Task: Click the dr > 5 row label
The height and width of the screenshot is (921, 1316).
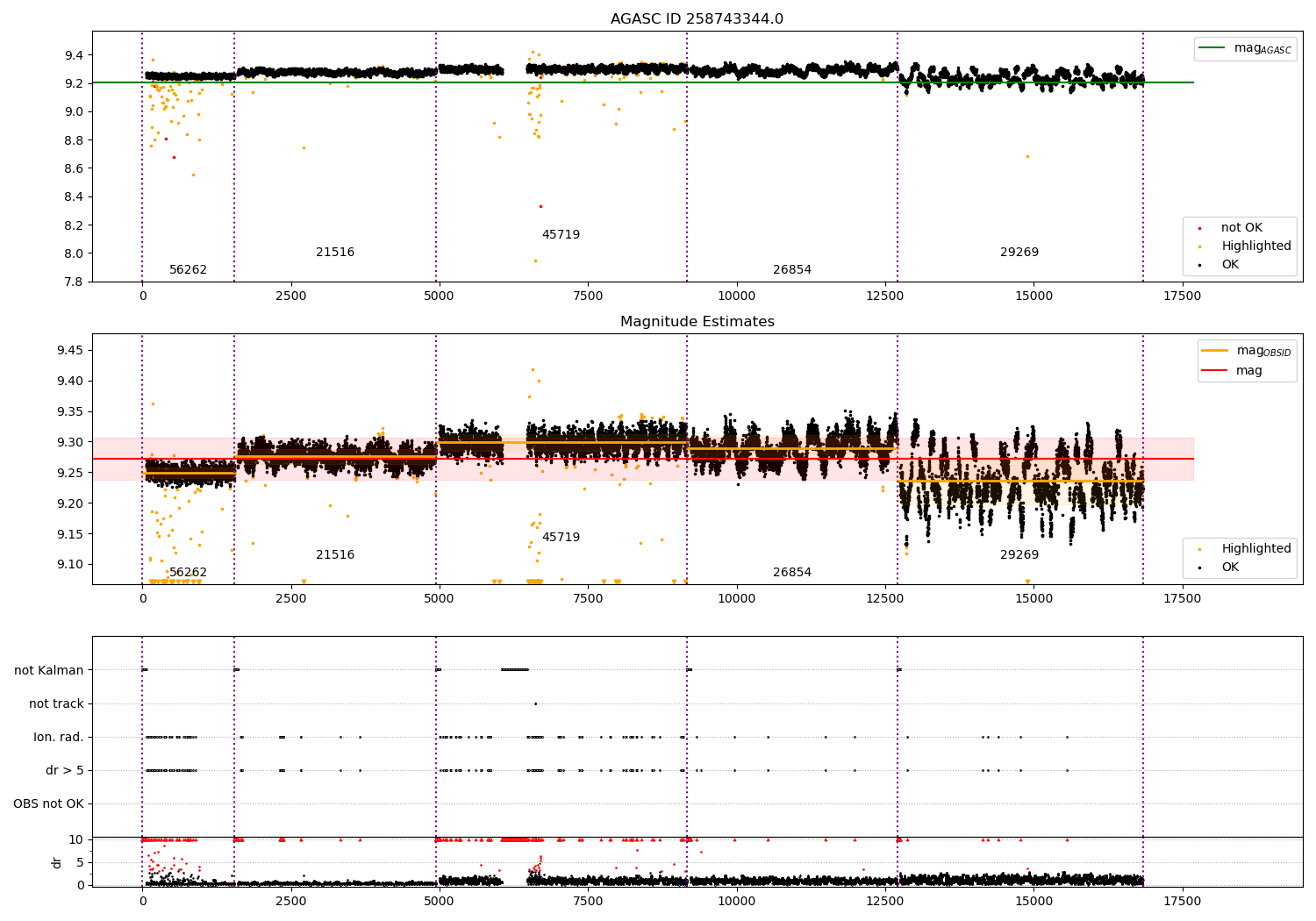Action: 65,771
